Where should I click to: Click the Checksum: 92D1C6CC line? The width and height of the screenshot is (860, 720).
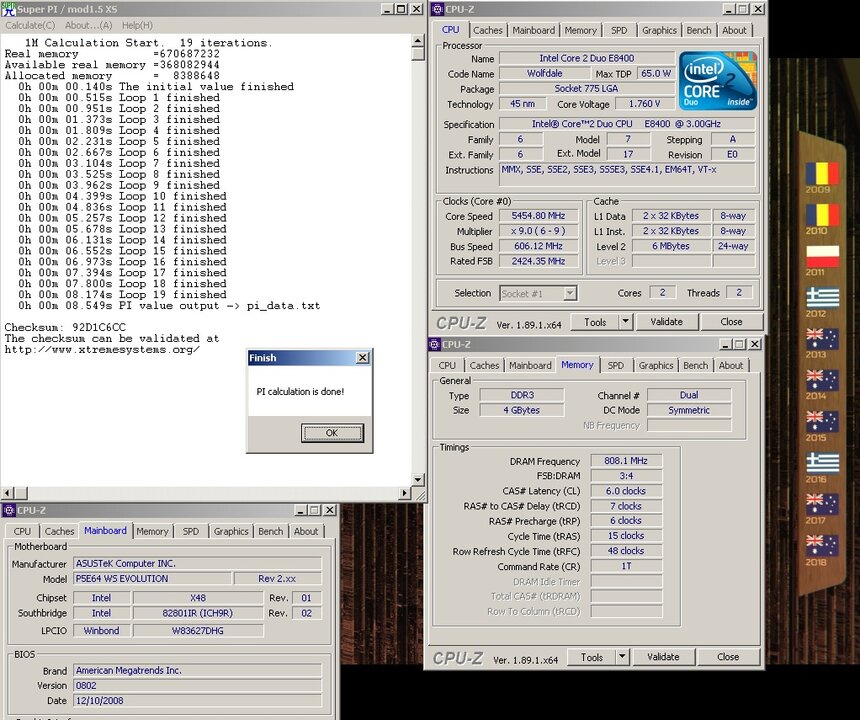tap(65, 327)
